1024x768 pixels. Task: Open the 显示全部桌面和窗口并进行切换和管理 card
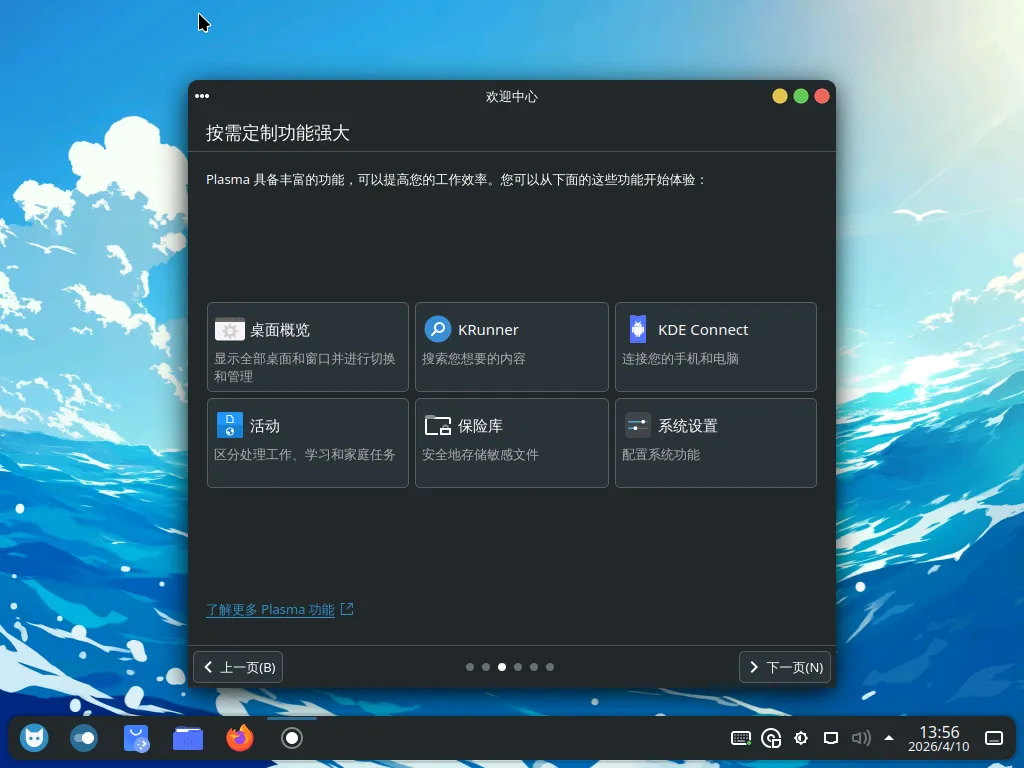(x=308, y=347)
